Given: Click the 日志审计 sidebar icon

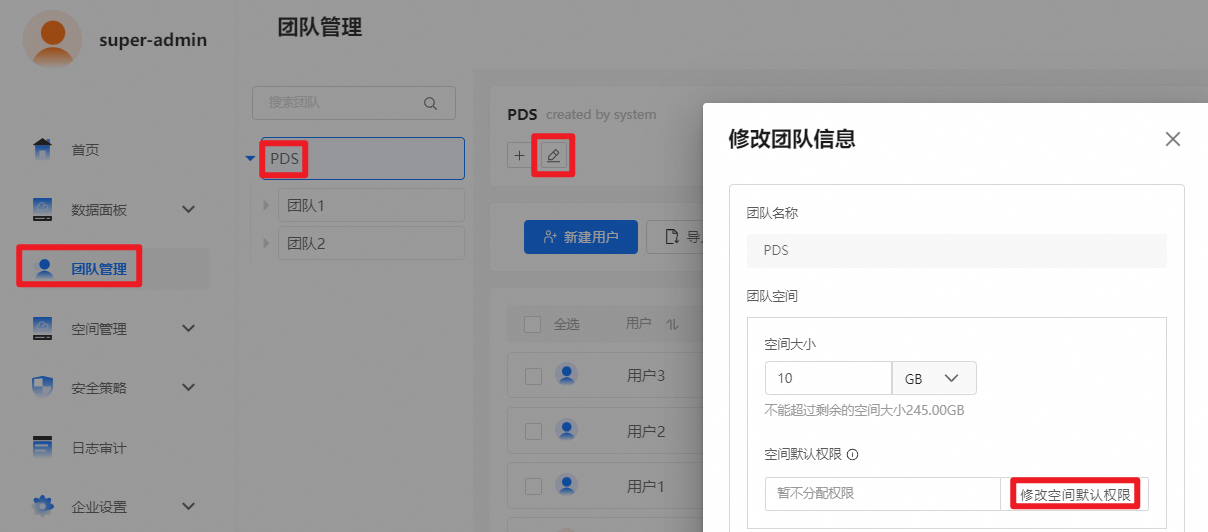Looking at the screenshot, I should (x=42, y=447).
